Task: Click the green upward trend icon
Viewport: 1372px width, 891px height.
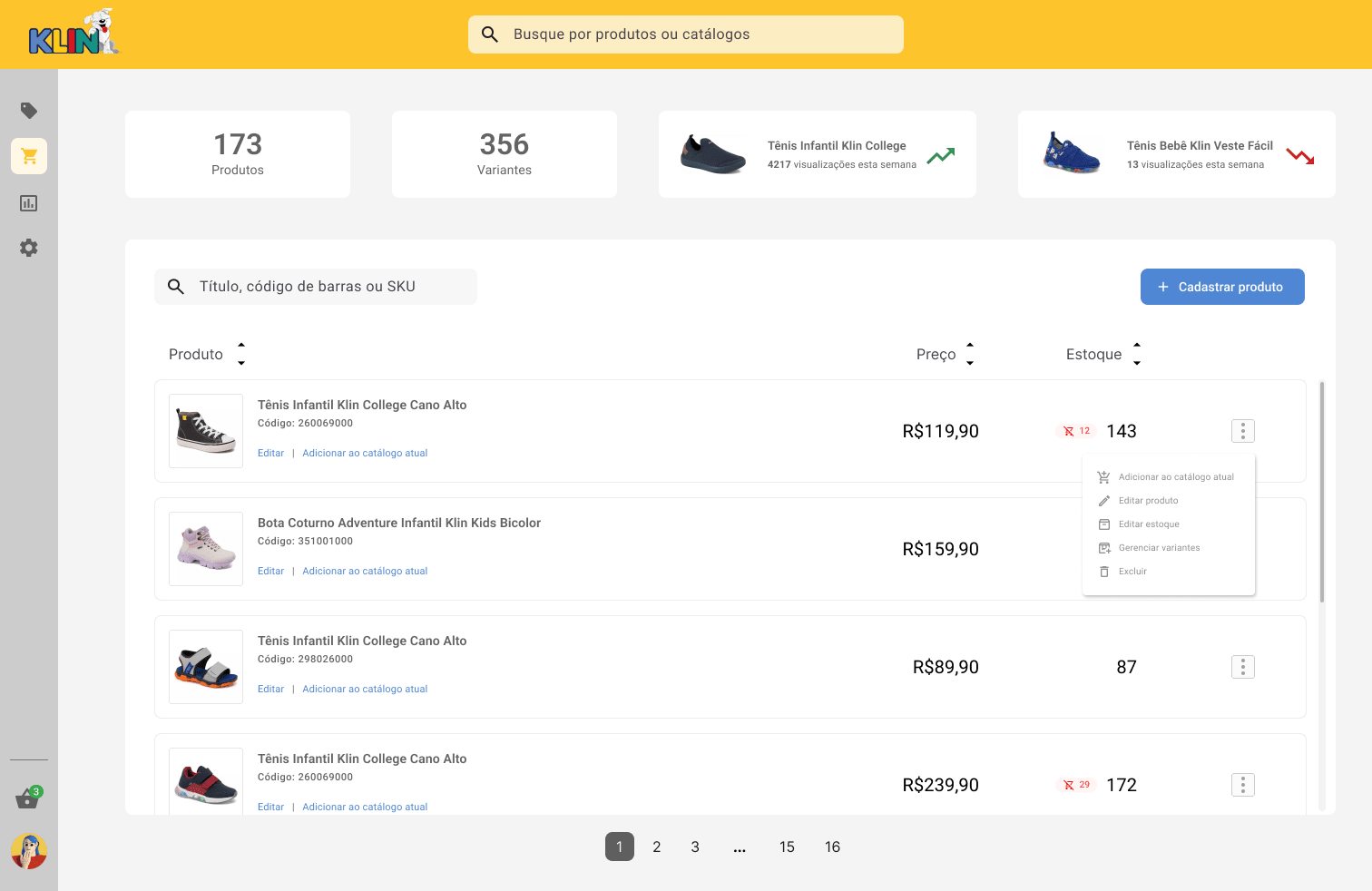Action: [x=941, y=156]
